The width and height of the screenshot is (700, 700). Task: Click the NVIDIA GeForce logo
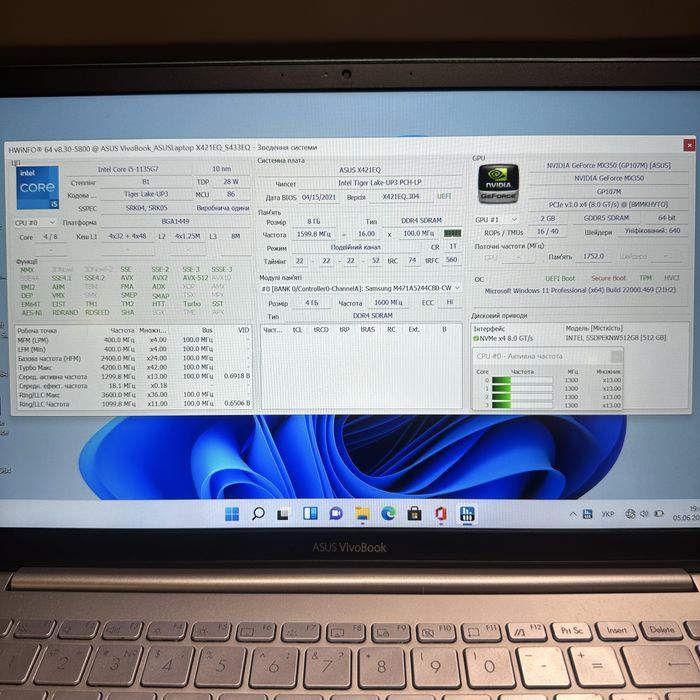tap(498, 184)
